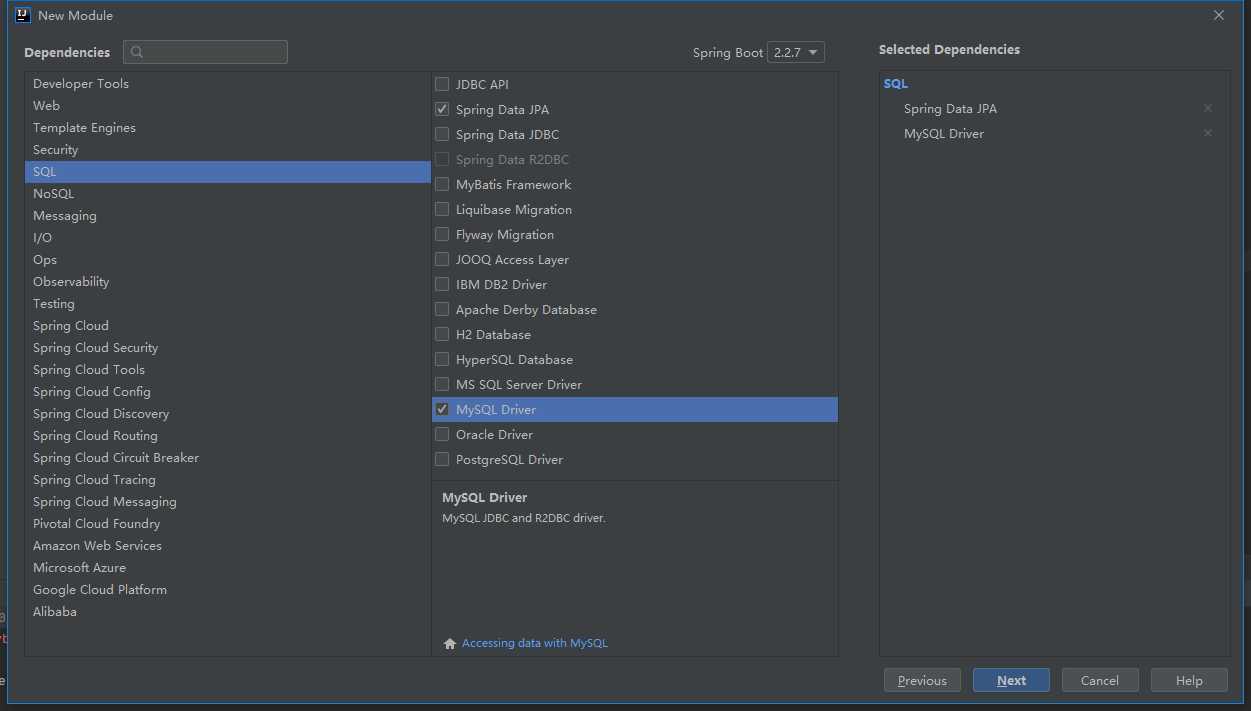
Task: Check Spring Data JDBC dependency
Action: coord(442,134)
